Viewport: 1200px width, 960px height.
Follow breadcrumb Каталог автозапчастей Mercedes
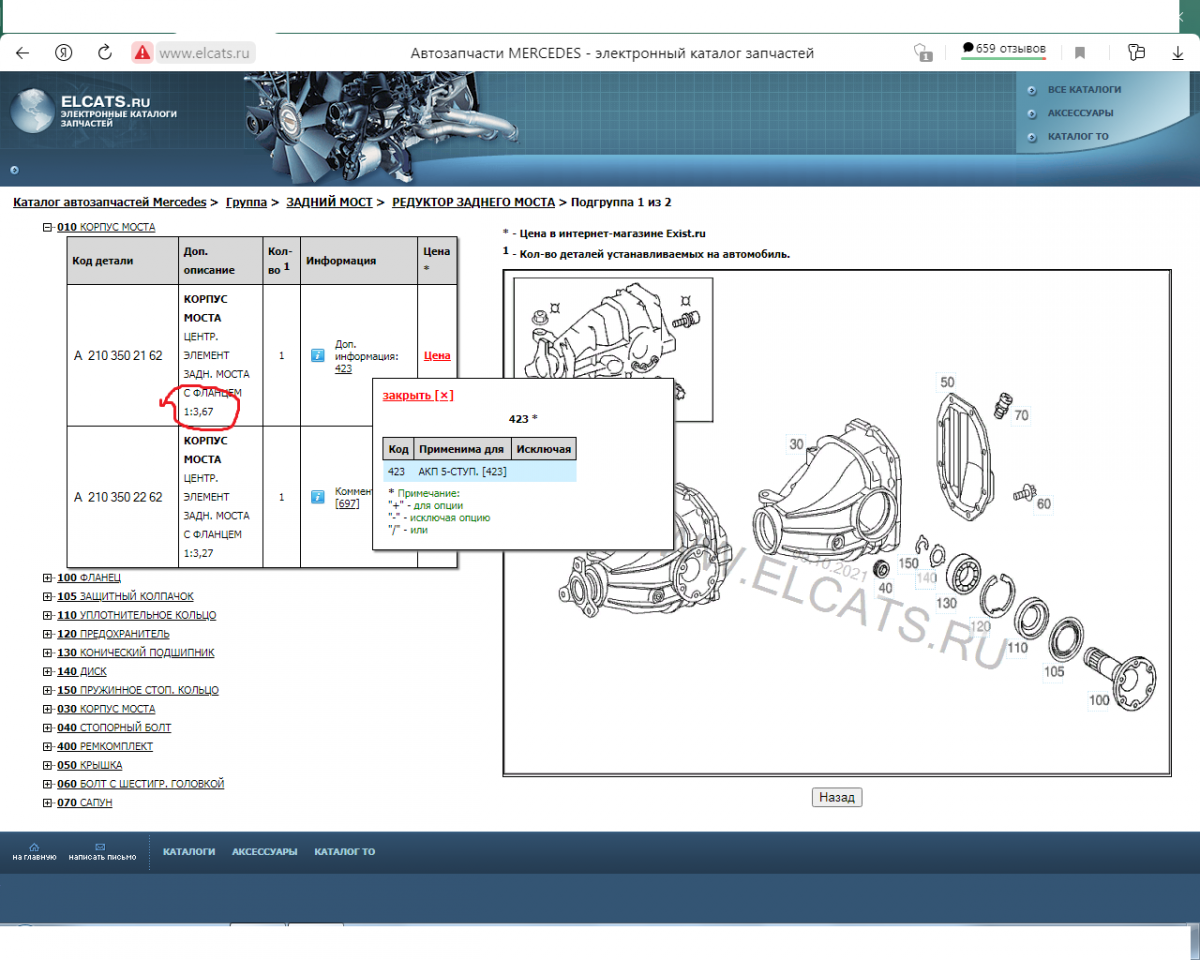[x=110, y=202]
